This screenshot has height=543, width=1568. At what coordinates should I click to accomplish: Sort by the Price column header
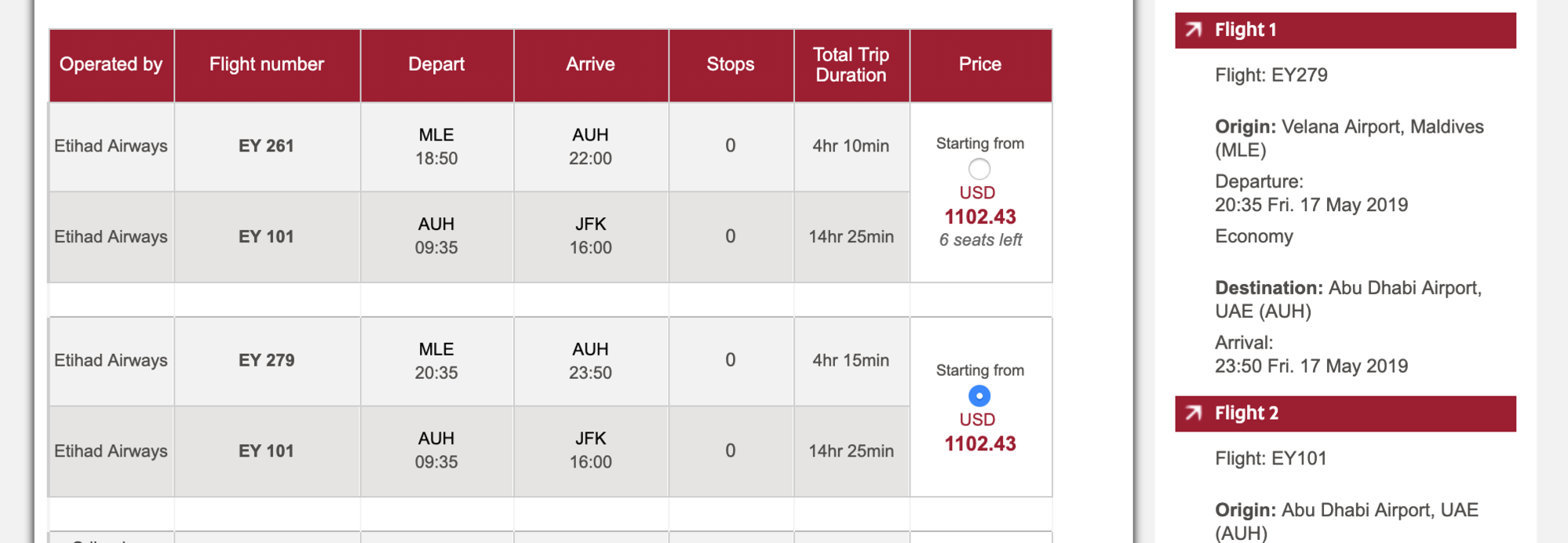[980, 65]
